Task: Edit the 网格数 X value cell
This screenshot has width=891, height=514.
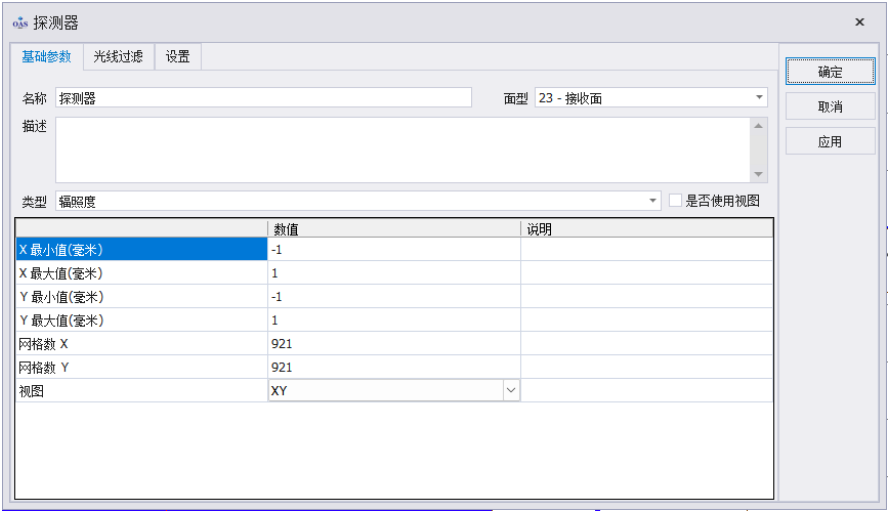Action: [394, 344]
